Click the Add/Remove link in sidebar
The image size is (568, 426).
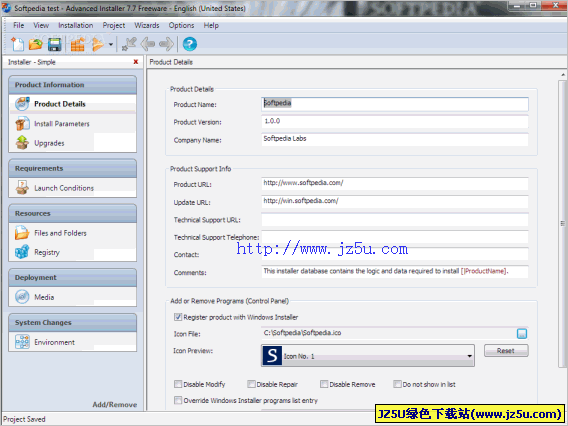tap(114, 405)
